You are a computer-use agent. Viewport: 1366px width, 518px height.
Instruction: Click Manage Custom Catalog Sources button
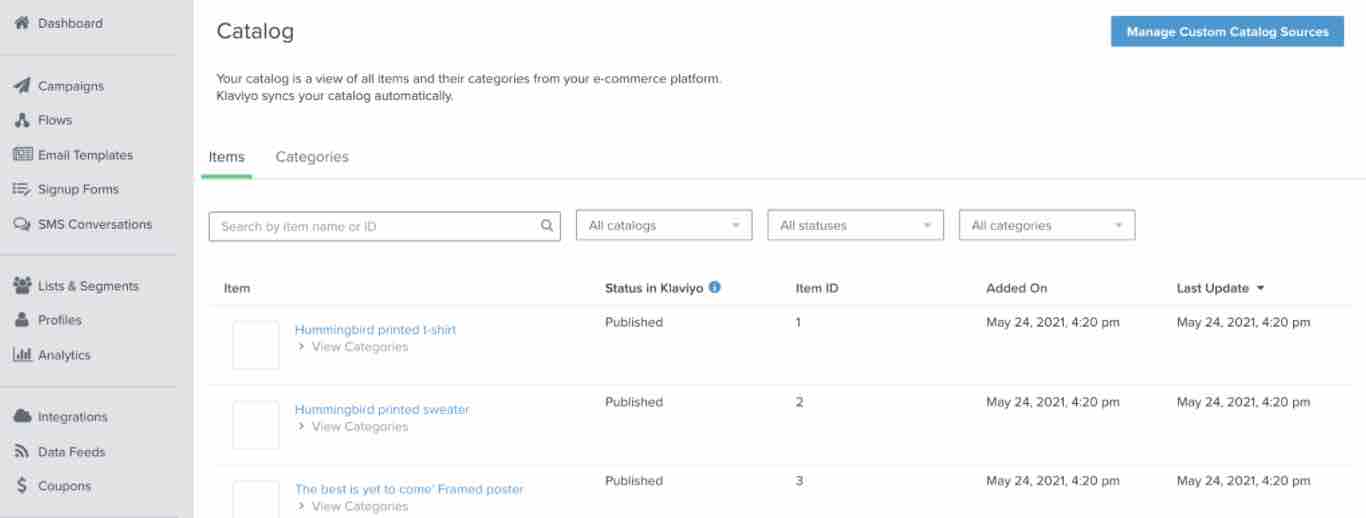point(1227,32)
